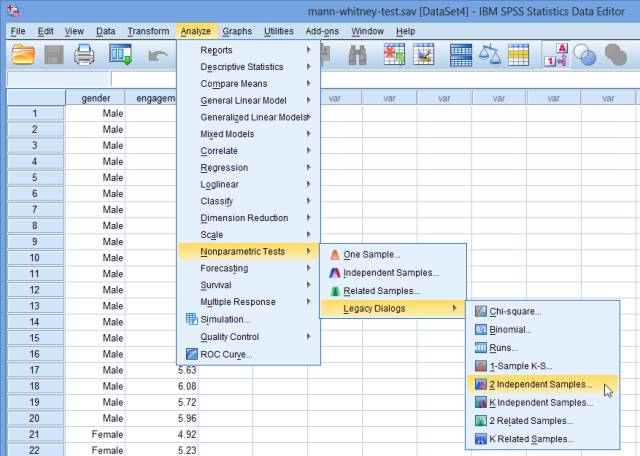Click the Find binoculars icon
The image size is (640, 456).
coord(357,55)
